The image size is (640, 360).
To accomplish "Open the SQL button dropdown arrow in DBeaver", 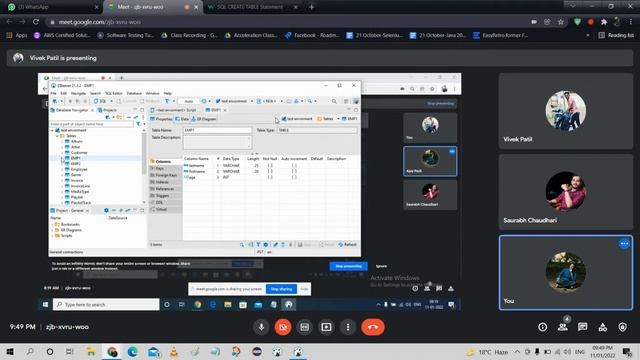I will (x=111, y=101).
